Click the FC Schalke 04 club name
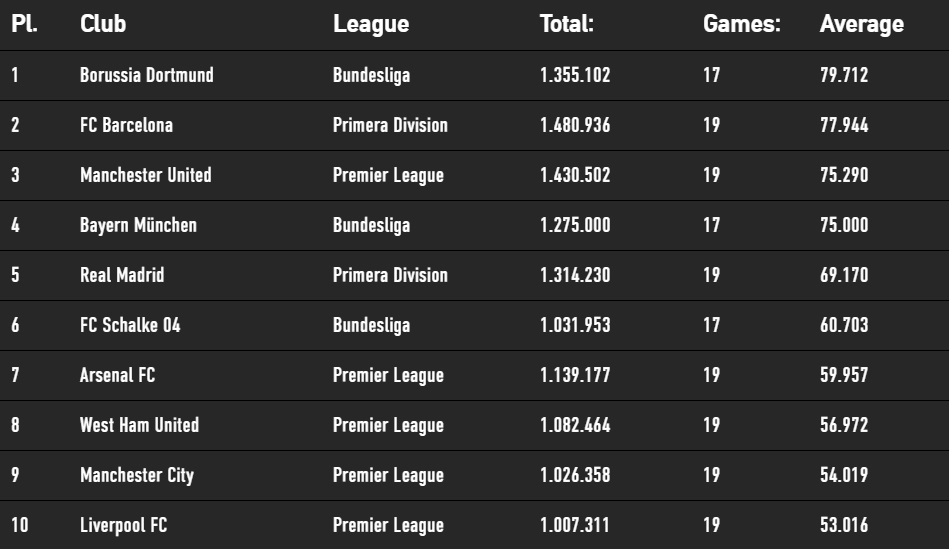949x549 pixels. point(130,326)
